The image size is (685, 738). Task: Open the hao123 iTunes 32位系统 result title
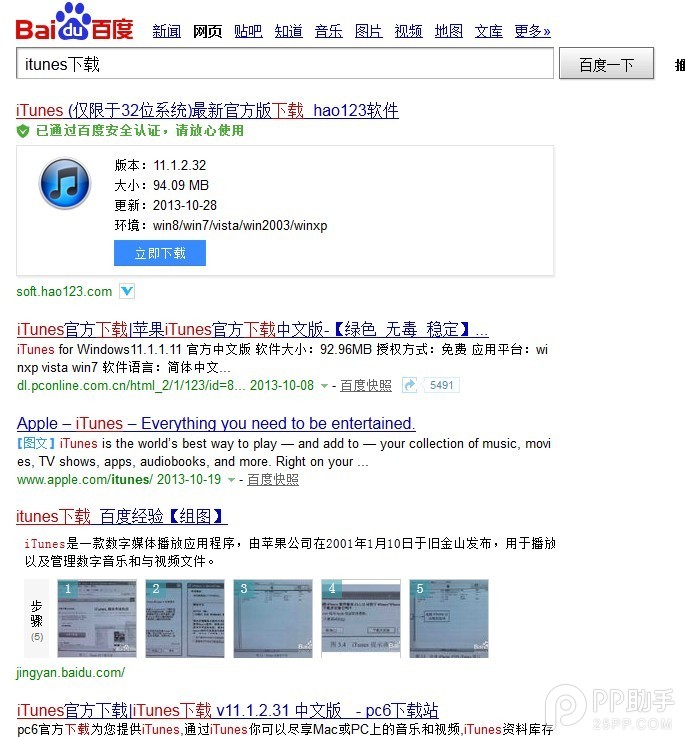coord(207,111)
